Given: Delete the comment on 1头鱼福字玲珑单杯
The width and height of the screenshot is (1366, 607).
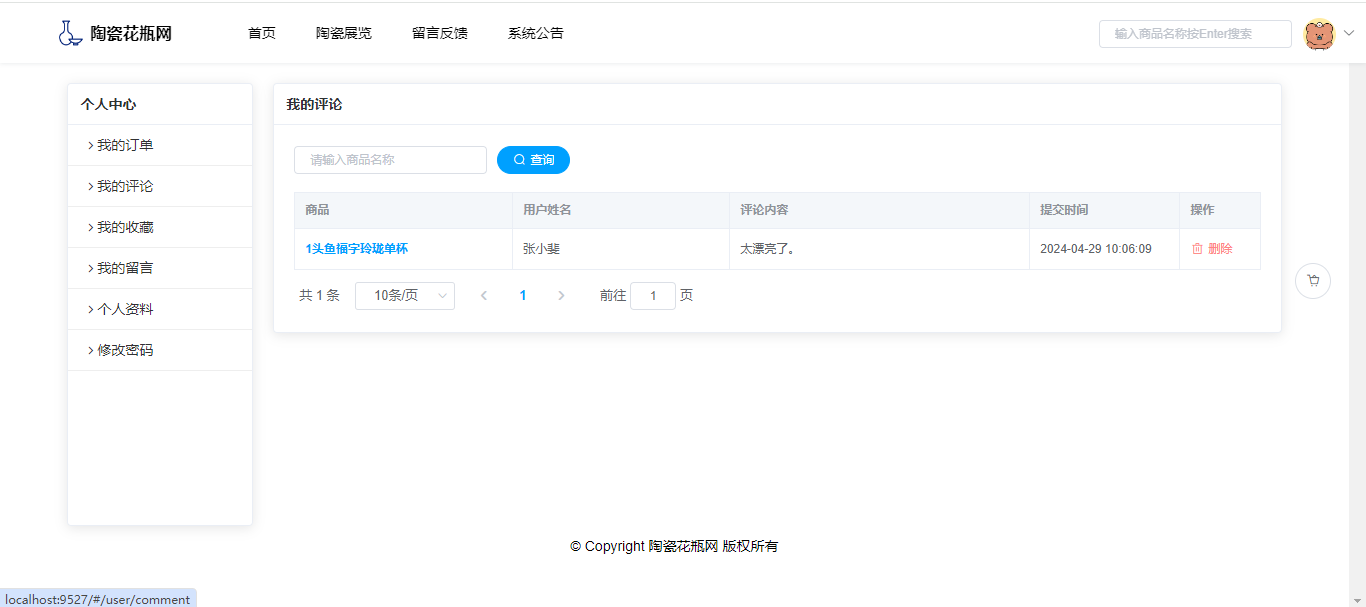Looking at the screenshot, I should [1212, 249].
